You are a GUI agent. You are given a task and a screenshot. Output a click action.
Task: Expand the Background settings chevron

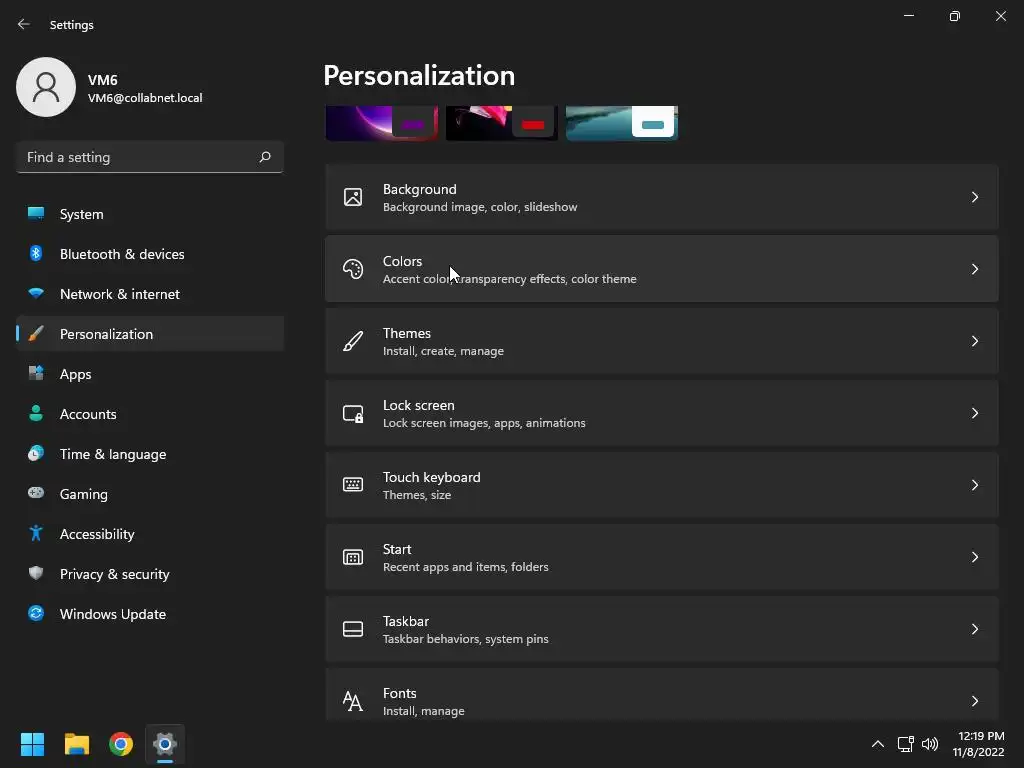click(x=975, y=197)
